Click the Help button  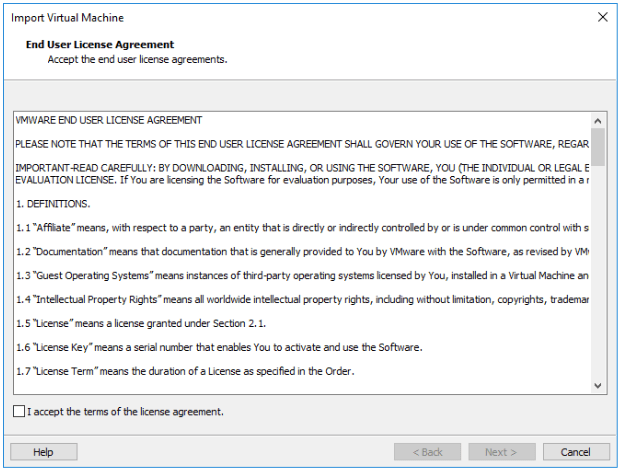coord(43,452)
